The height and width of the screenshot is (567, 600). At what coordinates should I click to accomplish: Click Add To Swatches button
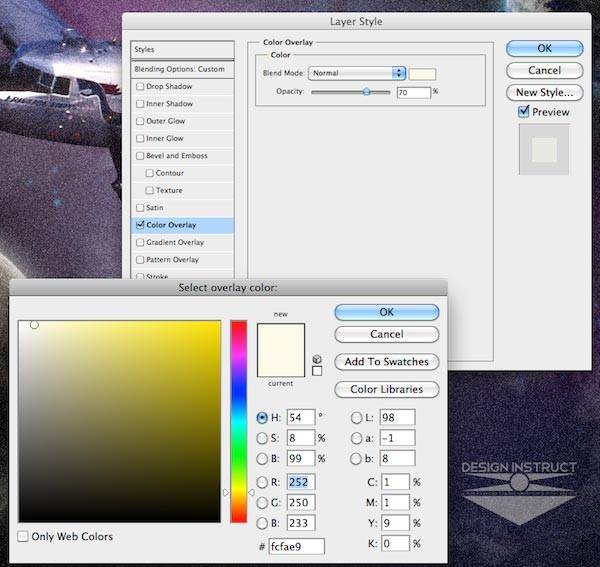[x=386, y=362]
